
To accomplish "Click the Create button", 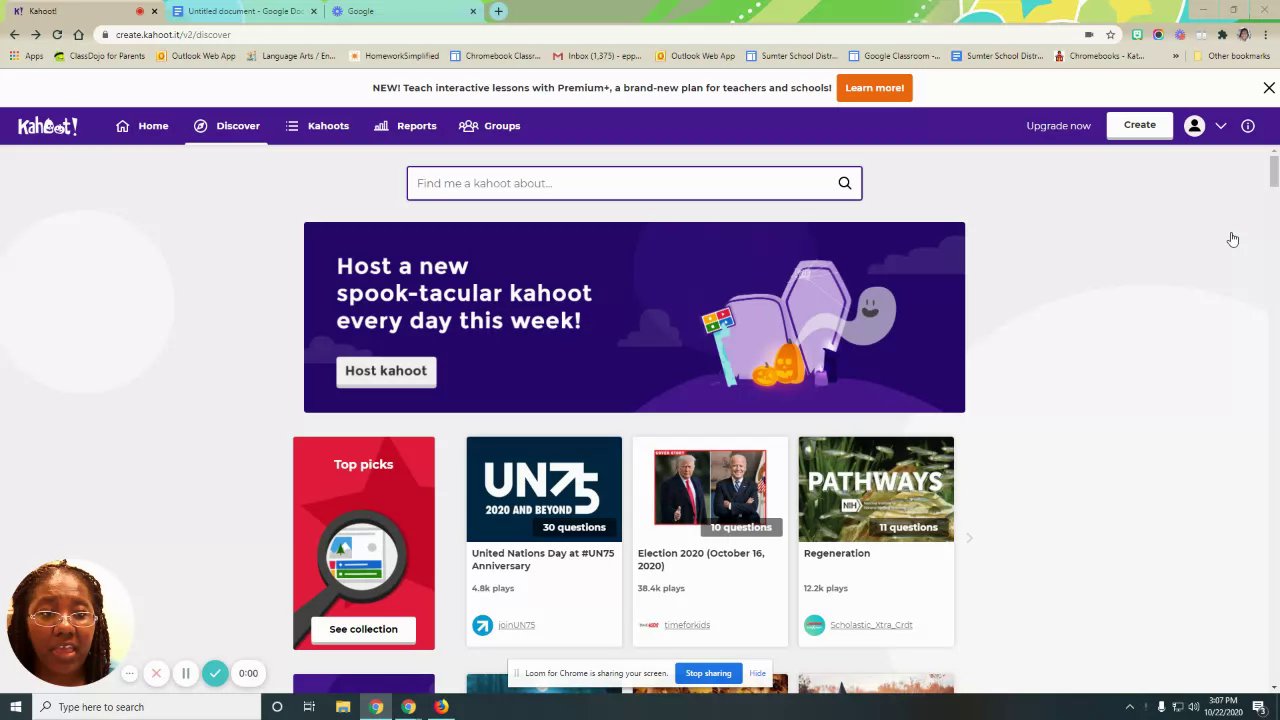I will click(x=1139, y=125).
